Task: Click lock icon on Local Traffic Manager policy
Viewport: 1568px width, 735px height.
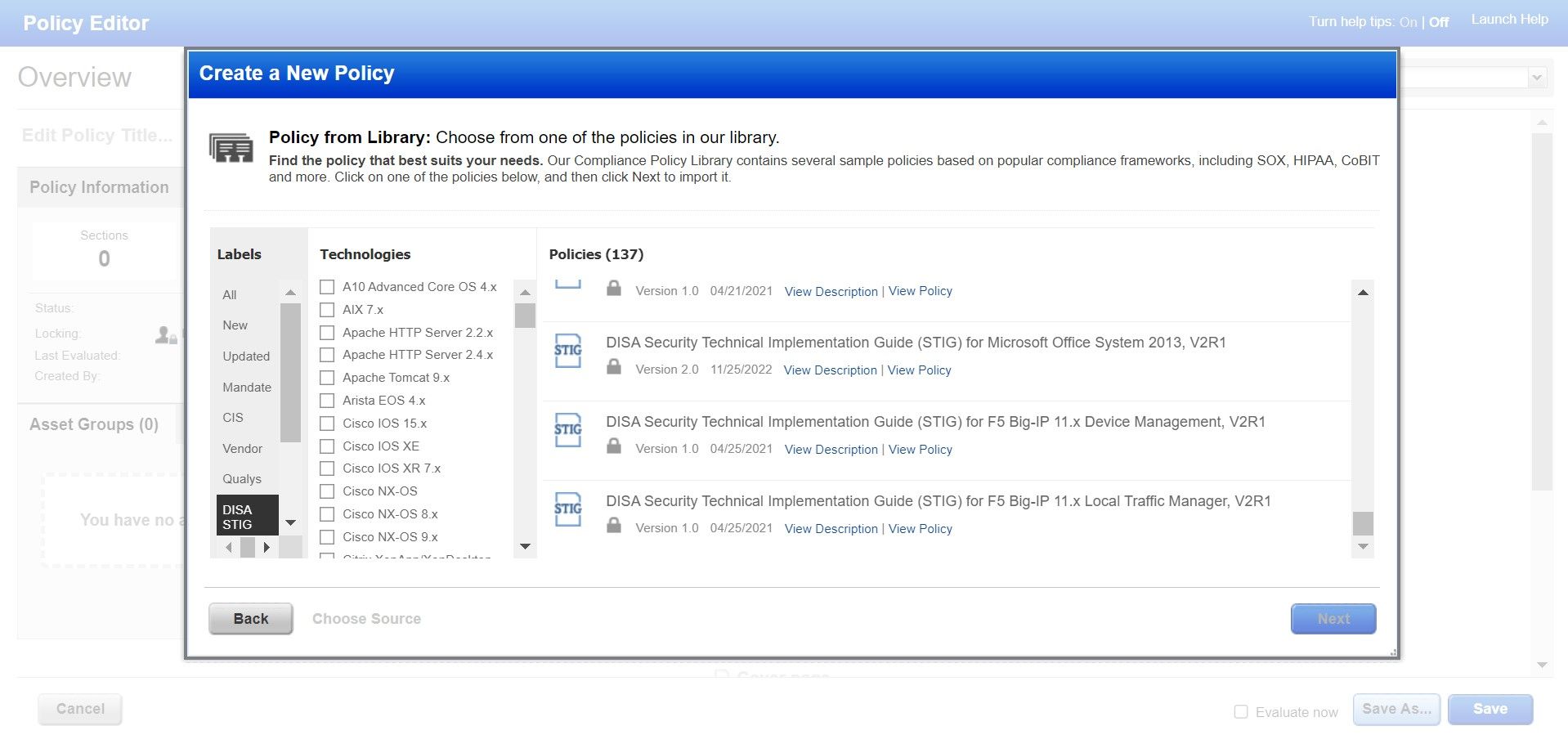Action: (x=614, y=527)
